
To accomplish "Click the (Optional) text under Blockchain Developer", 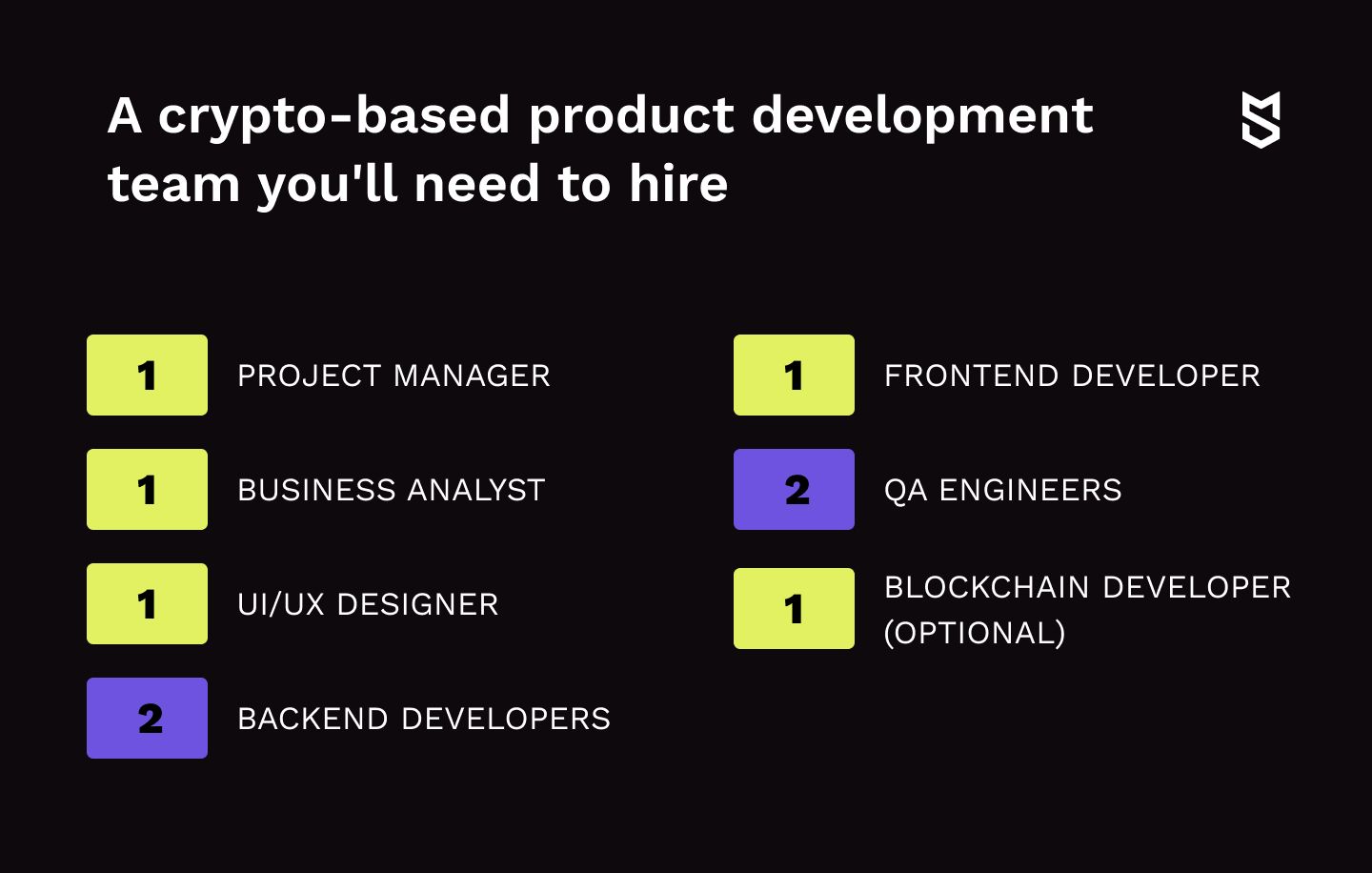I will 975,633.
